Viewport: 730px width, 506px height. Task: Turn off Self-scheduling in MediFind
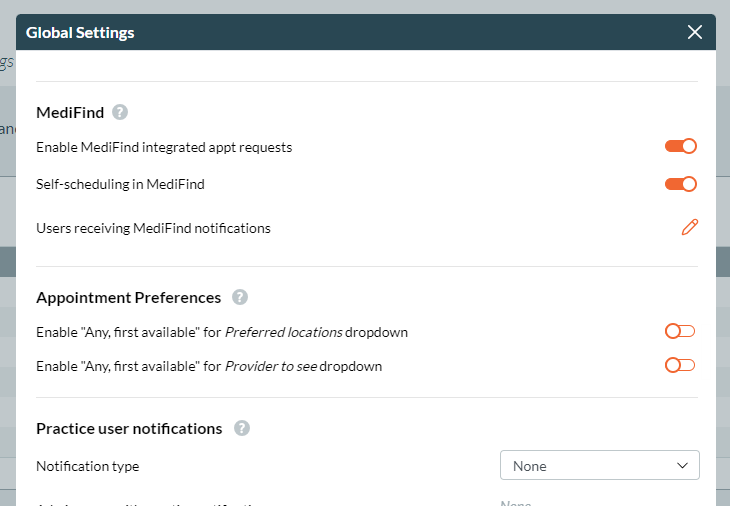pyautogui.click(x=680, y=184)
